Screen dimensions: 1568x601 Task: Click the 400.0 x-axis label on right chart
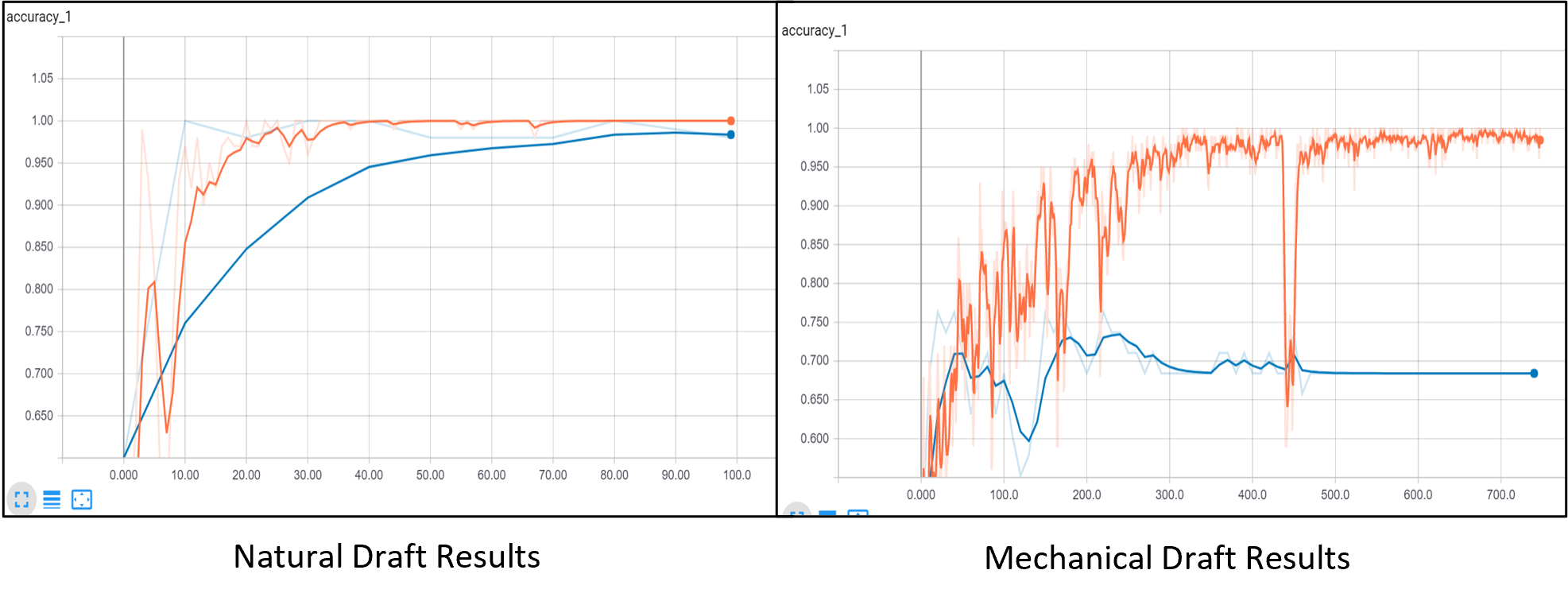[1252, 494]
